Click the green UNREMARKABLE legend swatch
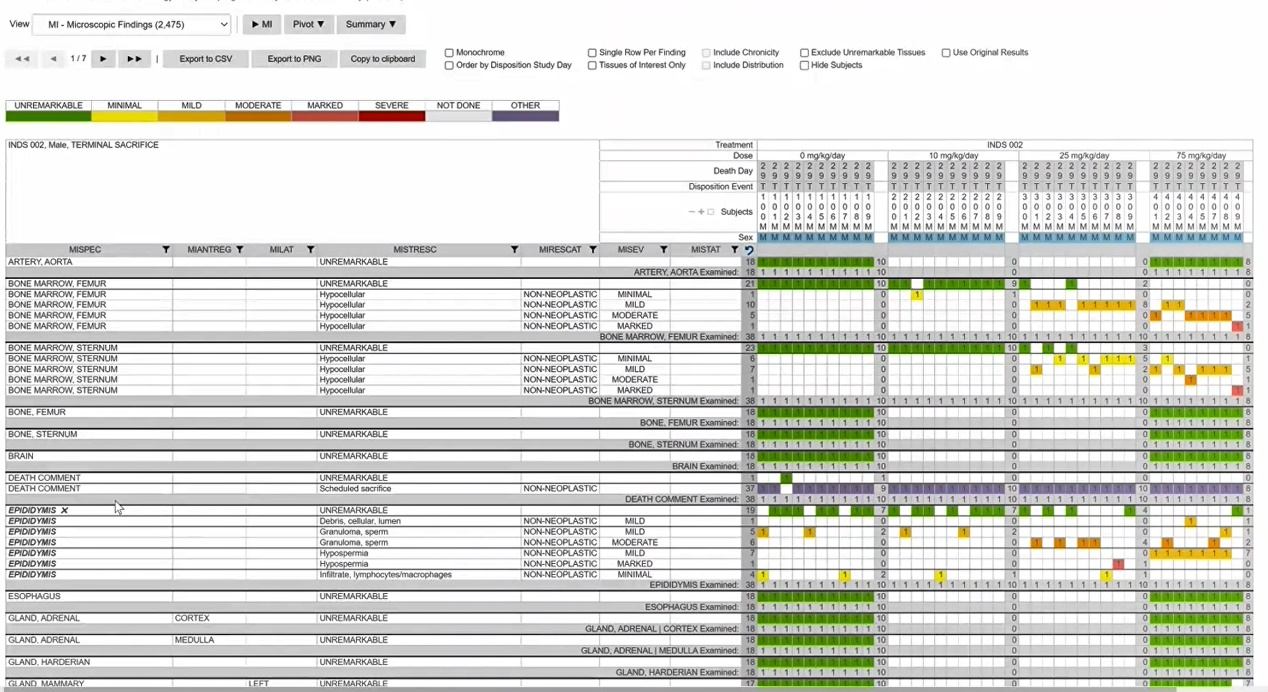Screen dimensions: 1268x692 tap(49, 116)
